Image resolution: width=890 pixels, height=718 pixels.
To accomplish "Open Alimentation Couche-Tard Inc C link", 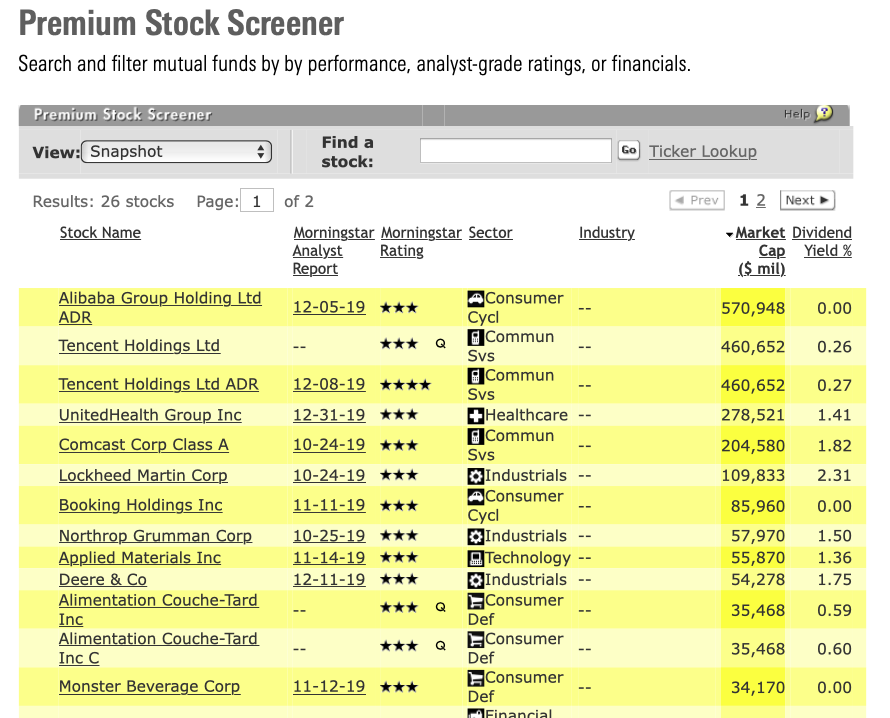I will pyautogui.click(x=159, y=648).
